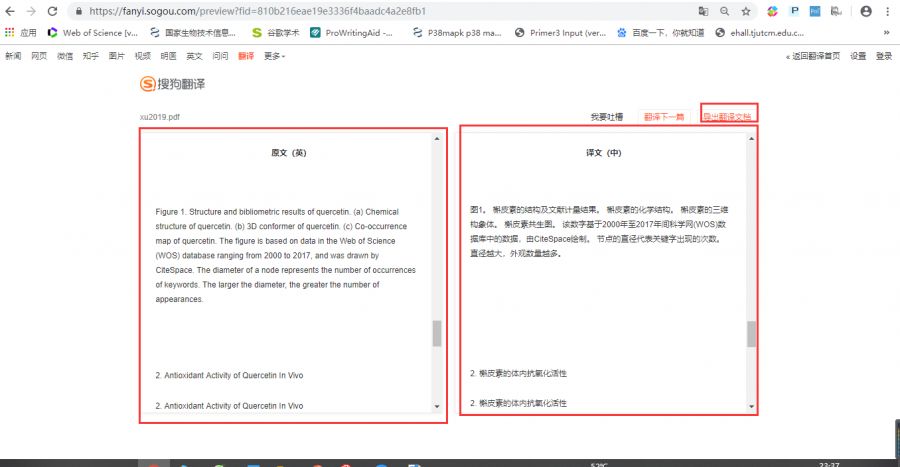Open the user profile avatar icon
Screen dimensions: 900x467
point(866,11)
